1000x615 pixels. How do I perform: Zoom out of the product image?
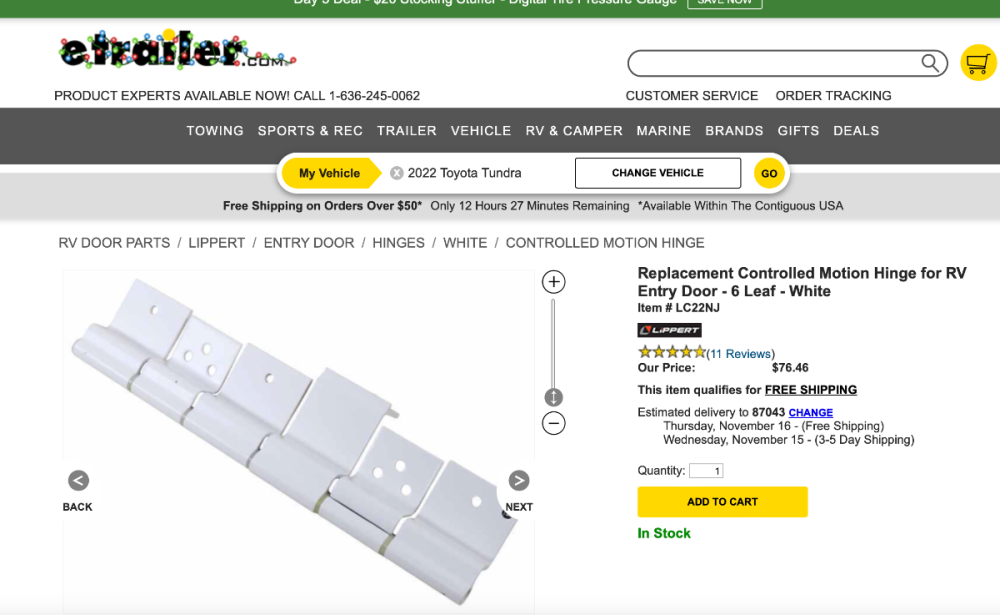(x=554, y=423)
